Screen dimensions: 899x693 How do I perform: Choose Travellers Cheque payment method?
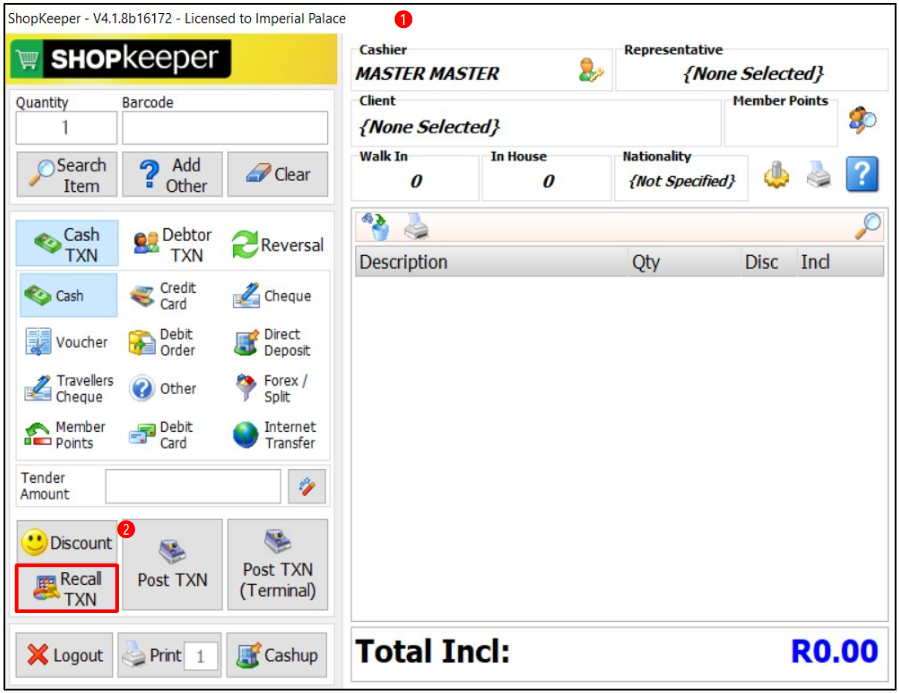69,389
